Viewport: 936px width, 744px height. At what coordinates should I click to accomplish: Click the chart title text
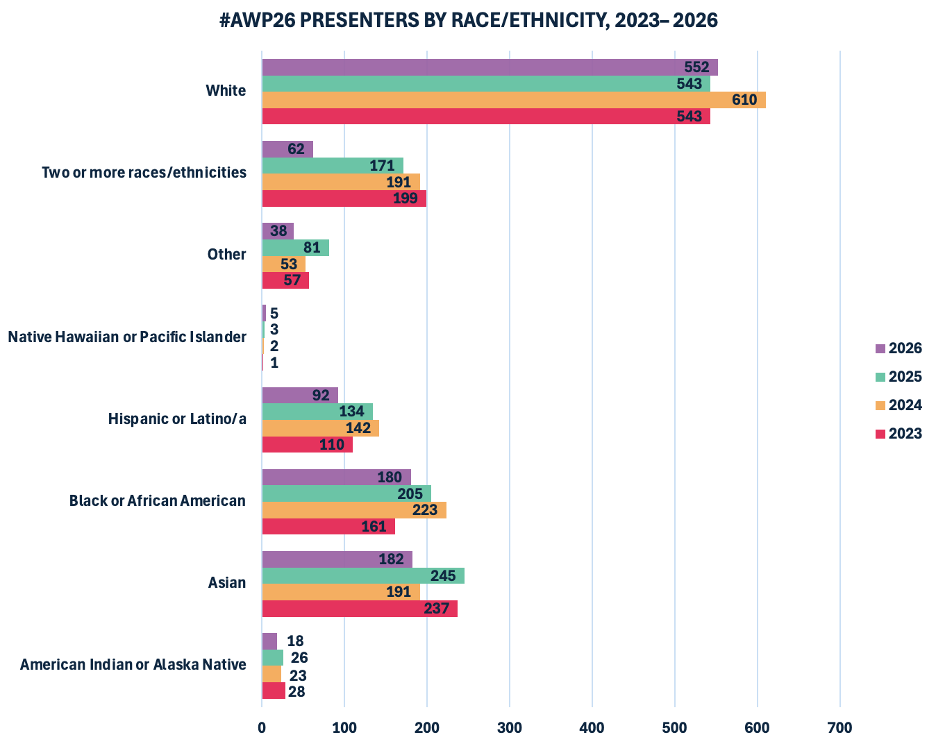[468, 18]
